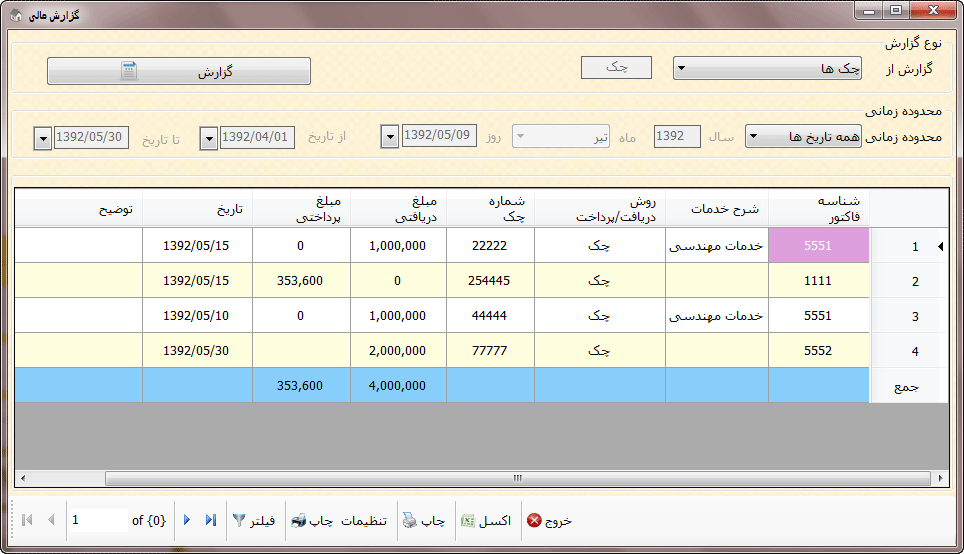Select the highlighted invoice cell 5551
The width and height of the screenshot is (964, 554).
coord(818,246)
